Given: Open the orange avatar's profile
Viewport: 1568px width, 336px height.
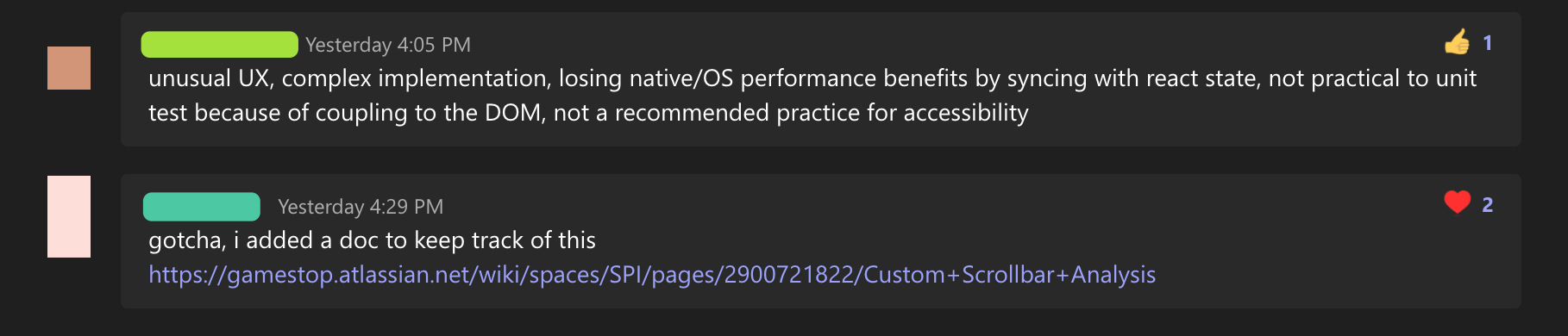Looking at the screenshot, I should (x=69, y=68).
